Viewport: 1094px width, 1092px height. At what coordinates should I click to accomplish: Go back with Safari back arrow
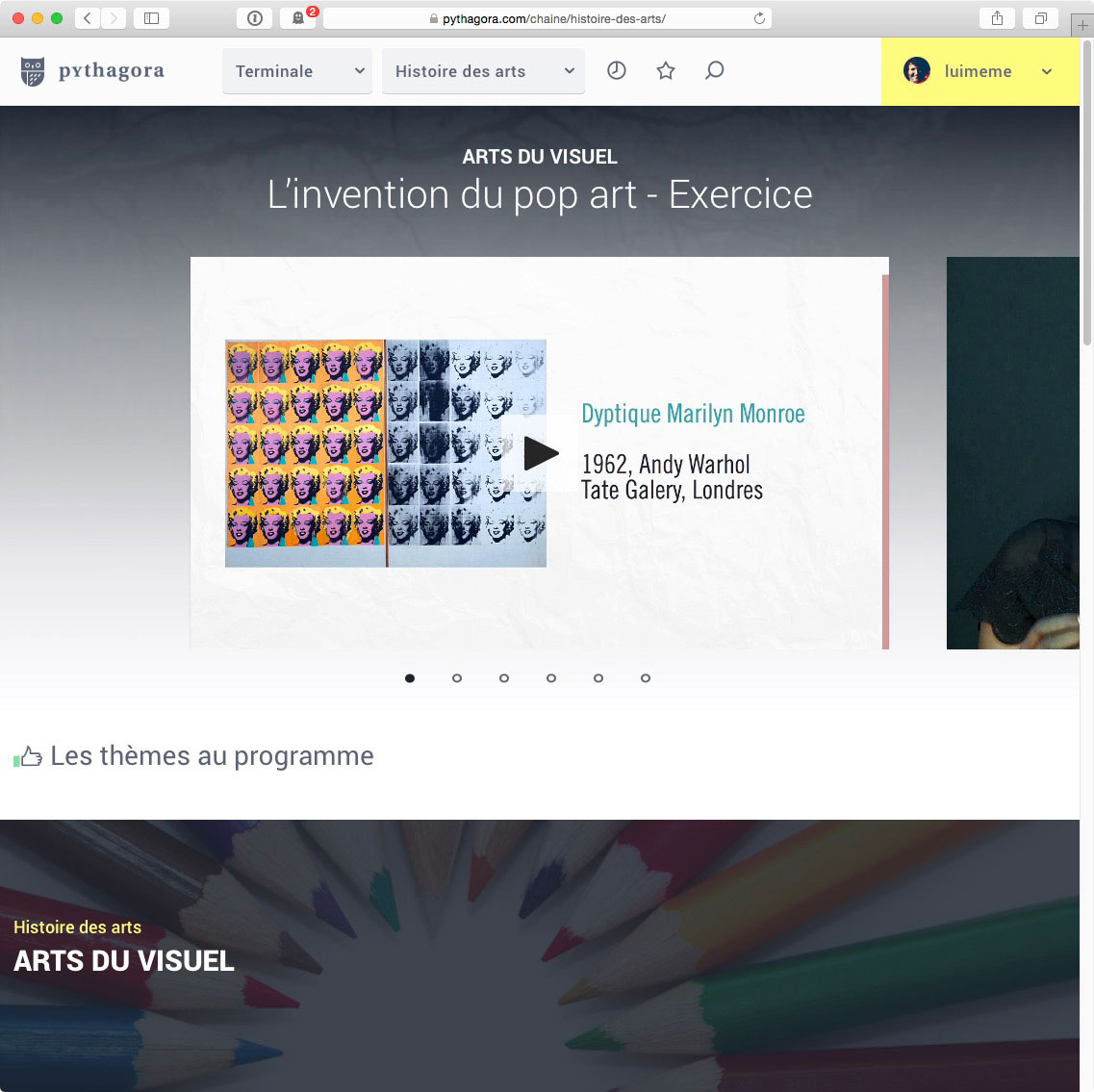(88, 18)
